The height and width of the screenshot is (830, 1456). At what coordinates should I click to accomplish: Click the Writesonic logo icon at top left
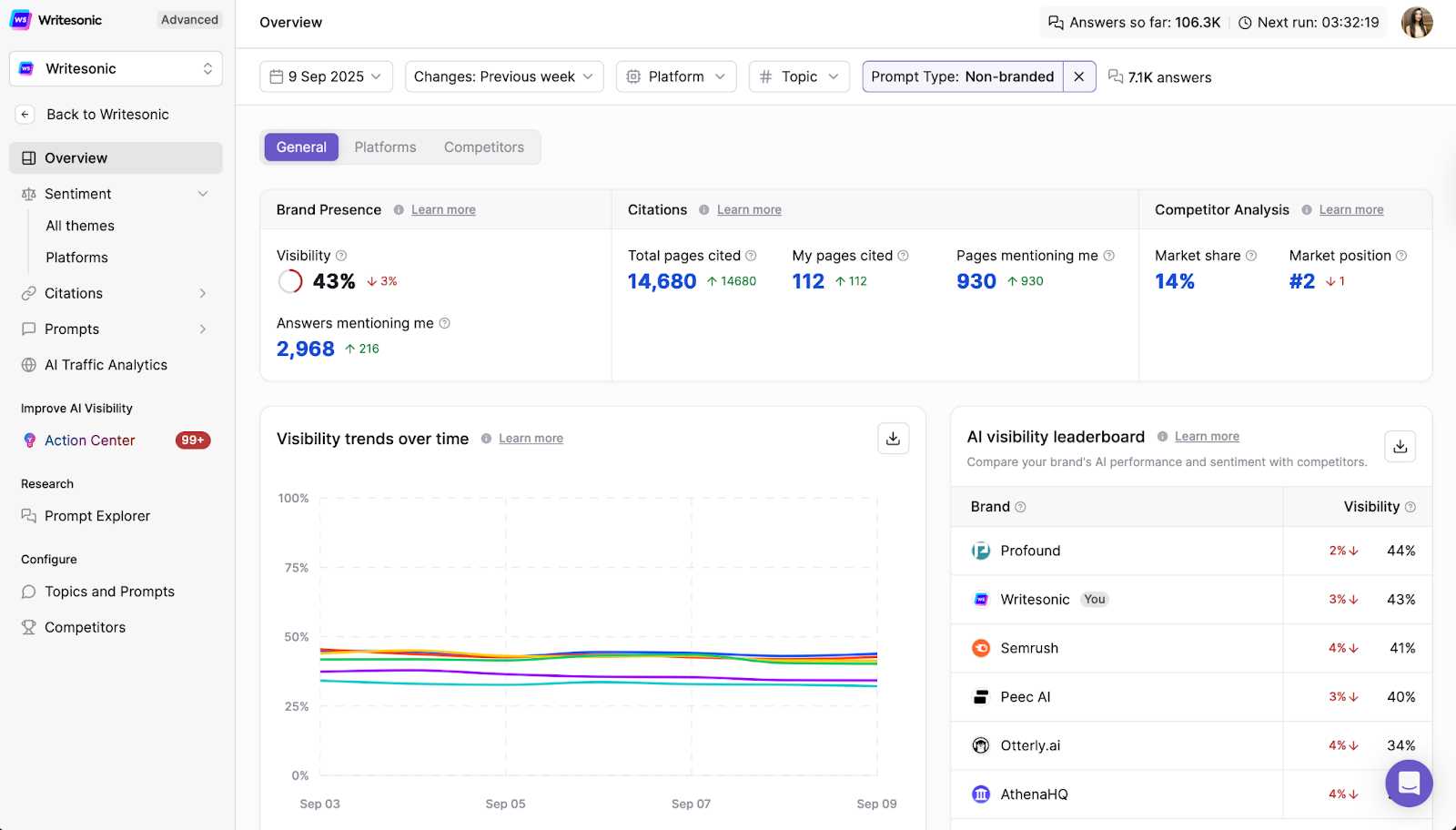(20, 20)
